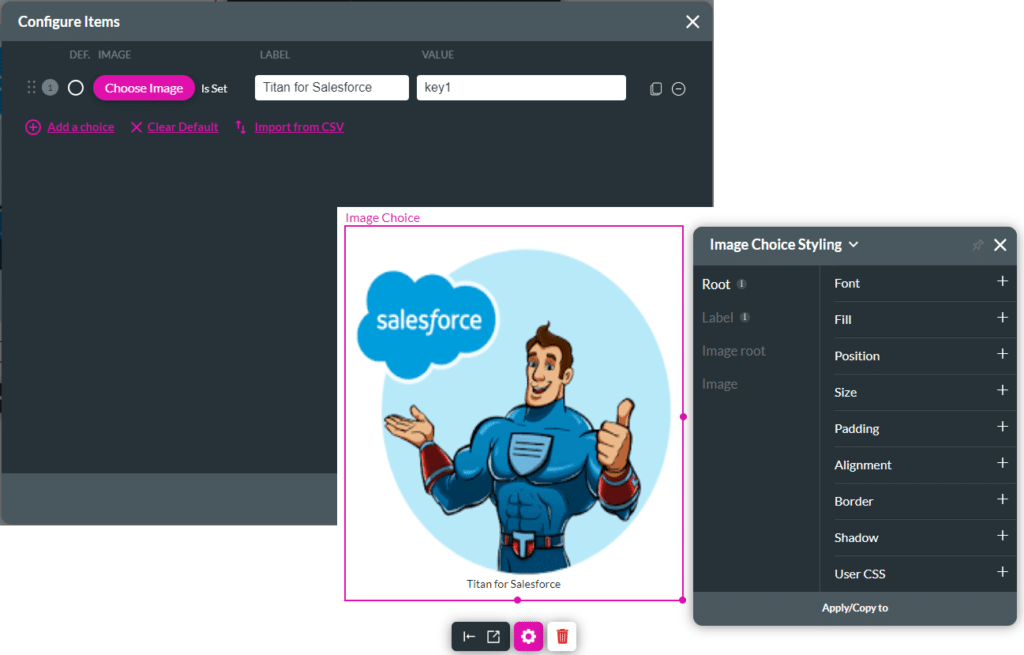
Task: Select the default radio button for item 1
Action: tap(76, 88)
